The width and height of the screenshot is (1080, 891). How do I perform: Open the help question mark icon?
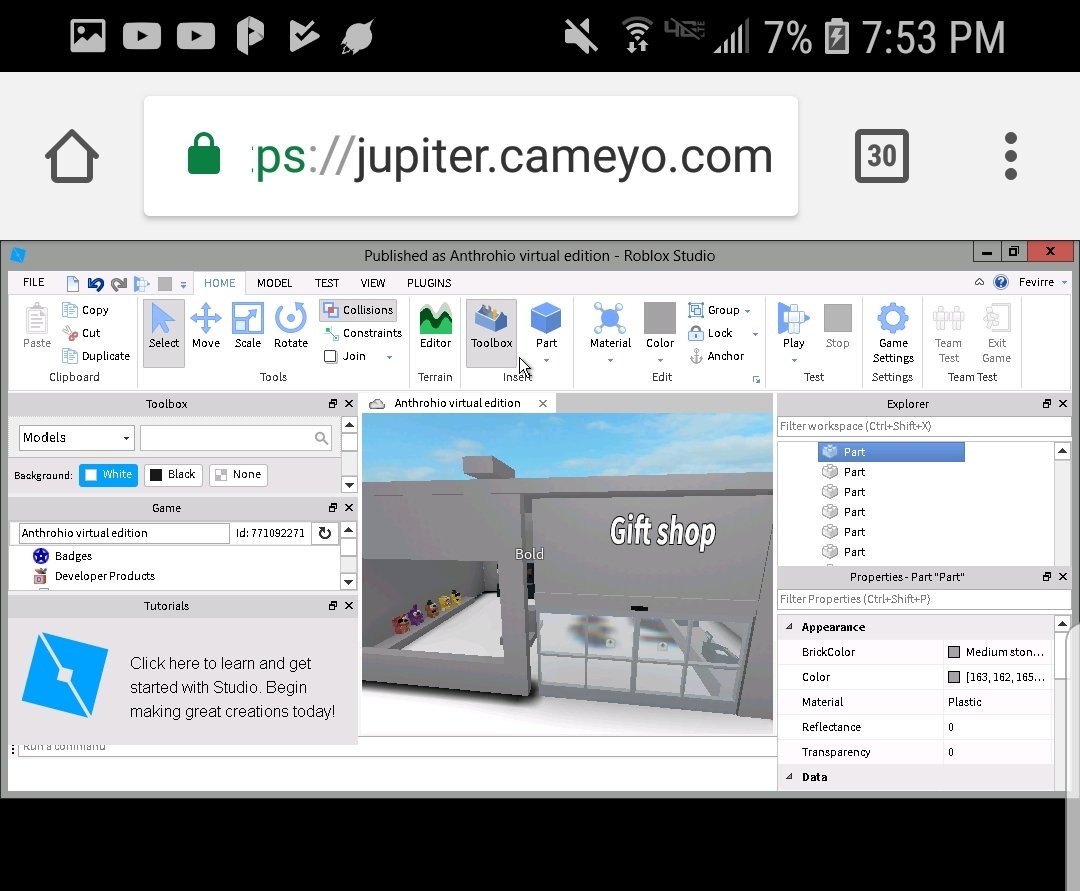click(x=1001, y=282)
